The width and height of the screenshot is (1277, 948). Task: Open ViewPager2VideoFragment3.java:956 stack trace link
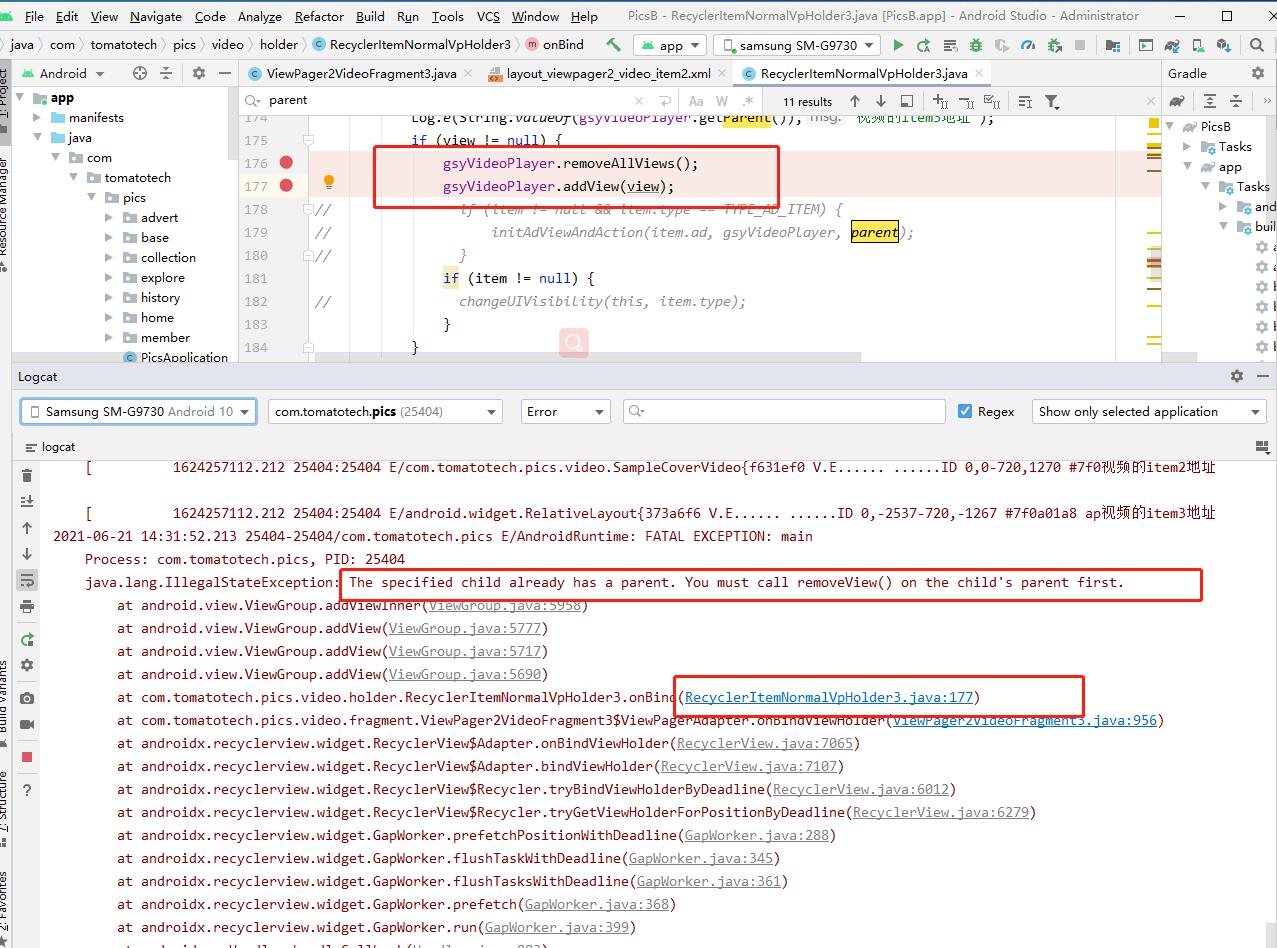point(1024,720)
